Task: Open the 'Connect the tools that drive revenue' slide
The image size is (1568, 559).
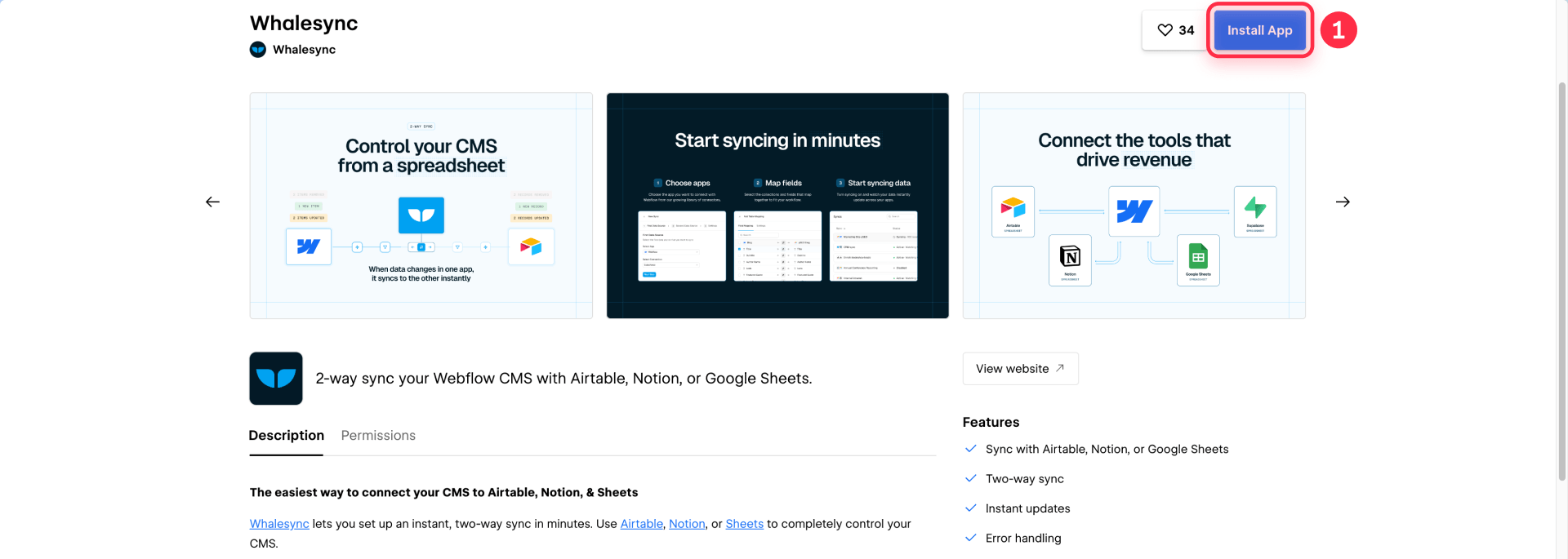Action: (1134, 206)
